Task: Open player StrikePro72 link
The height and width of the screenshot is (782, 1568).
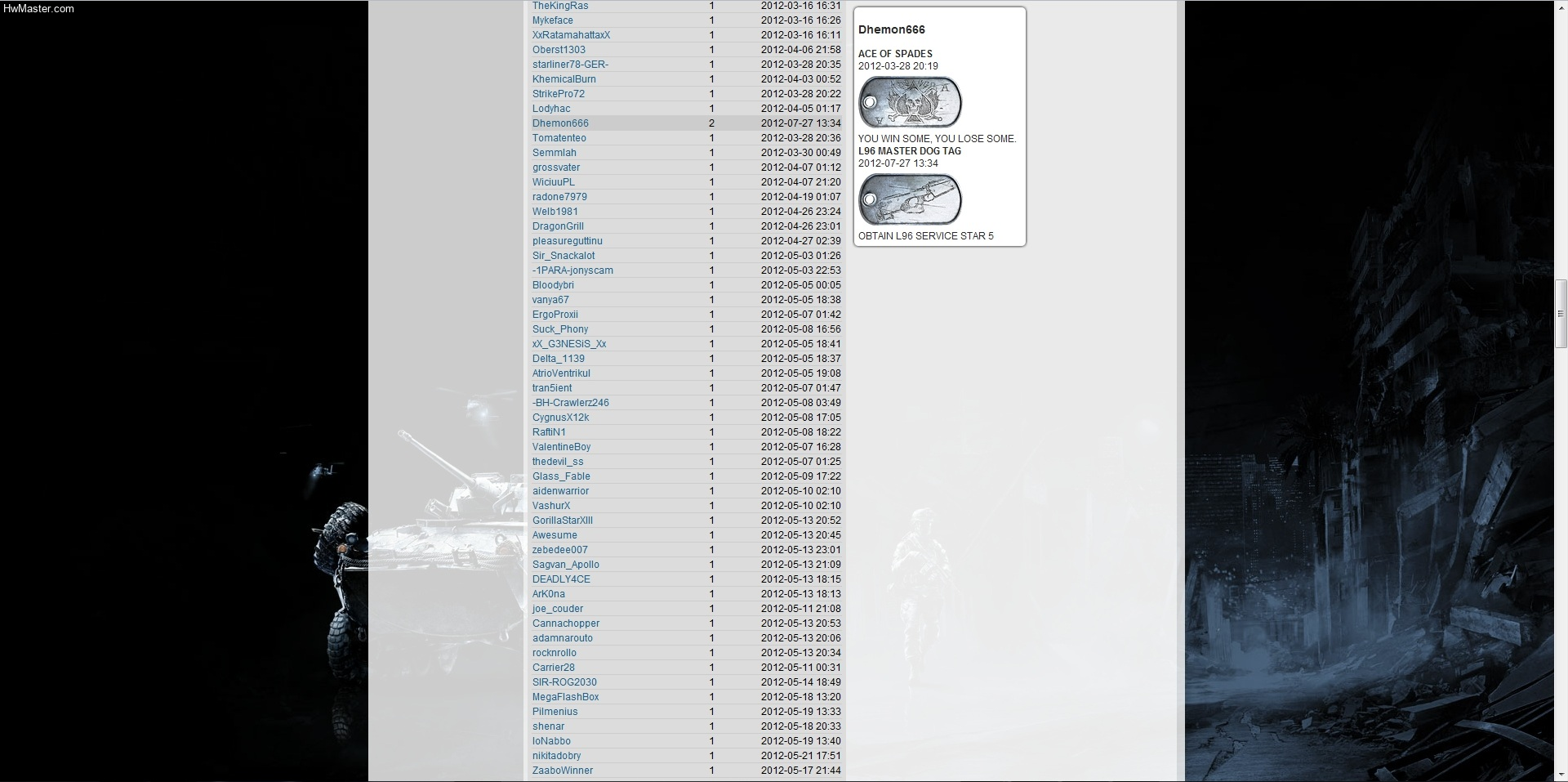Action: point(559,94)
